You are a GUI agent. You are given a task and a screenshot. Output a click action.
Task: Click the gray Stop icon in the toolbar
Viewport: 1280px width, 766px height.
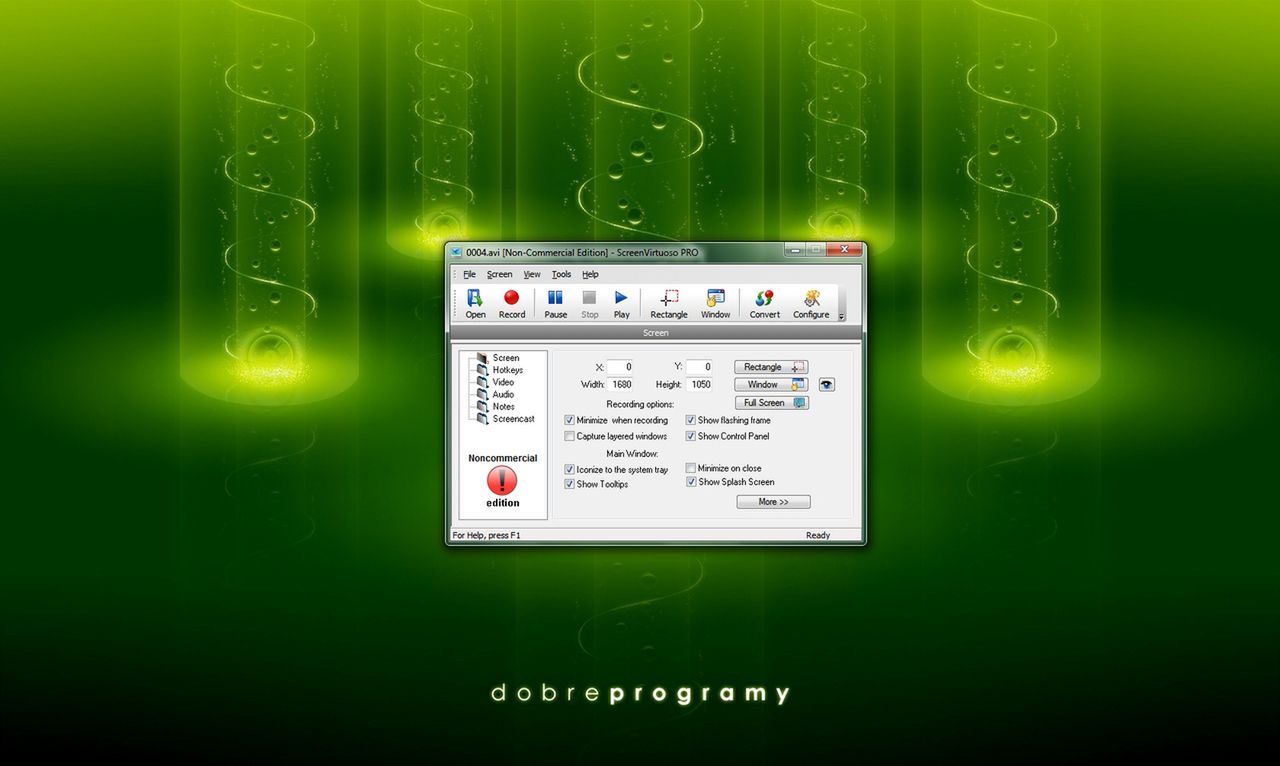coord(590,303)
